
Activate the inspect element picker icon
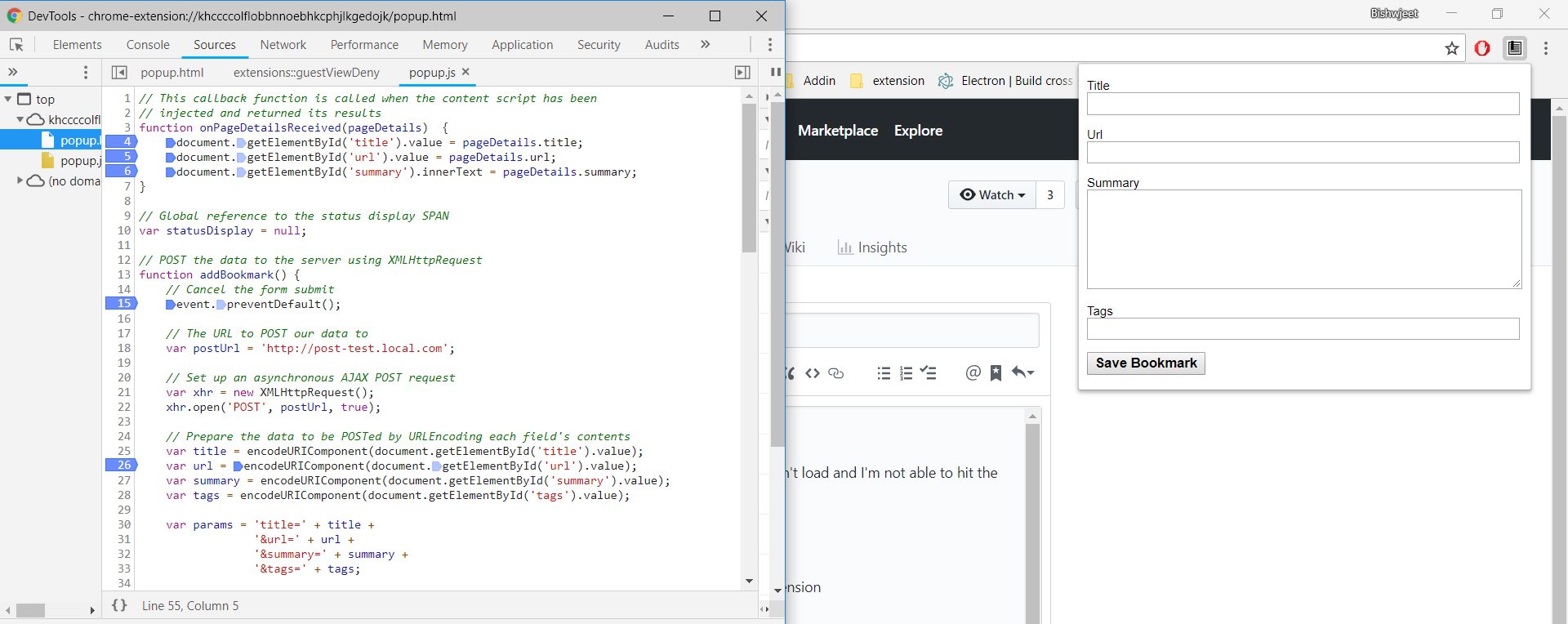click(16, 45)
